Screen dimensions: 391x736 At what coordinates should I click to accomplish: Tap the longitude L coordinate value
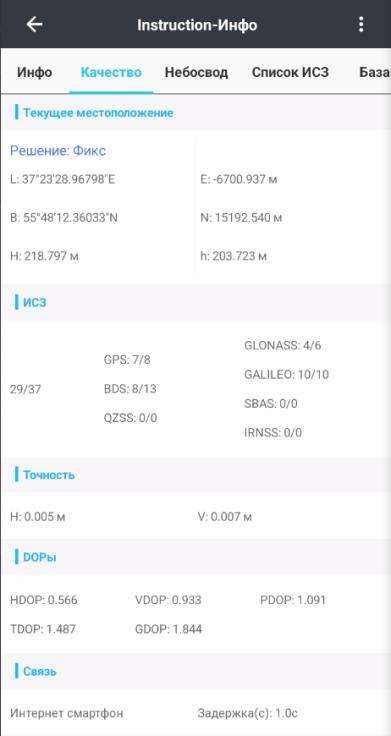click(62, 180)
